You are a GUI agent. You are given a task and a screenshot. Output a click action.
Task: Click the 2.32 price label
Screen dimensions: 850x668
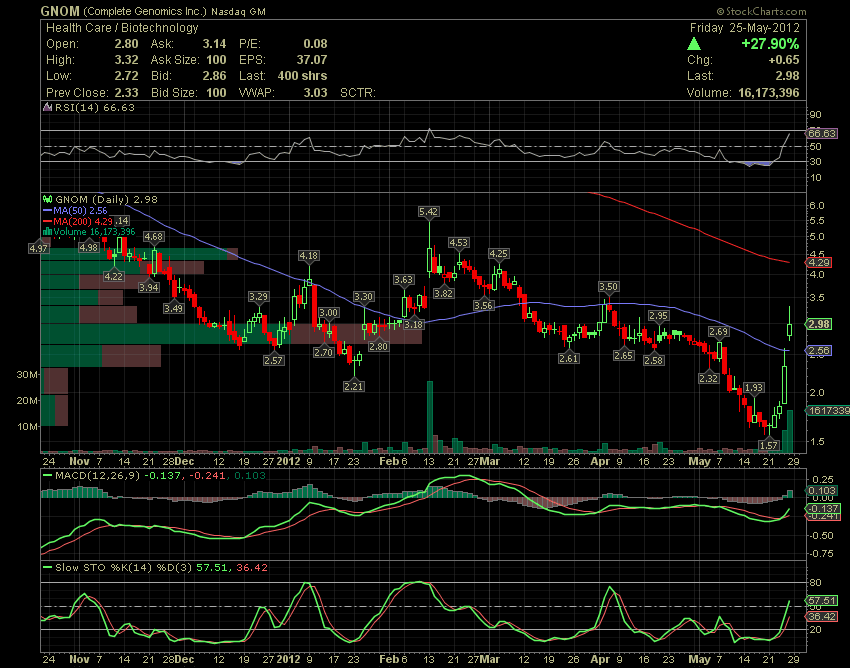point(709,378)
